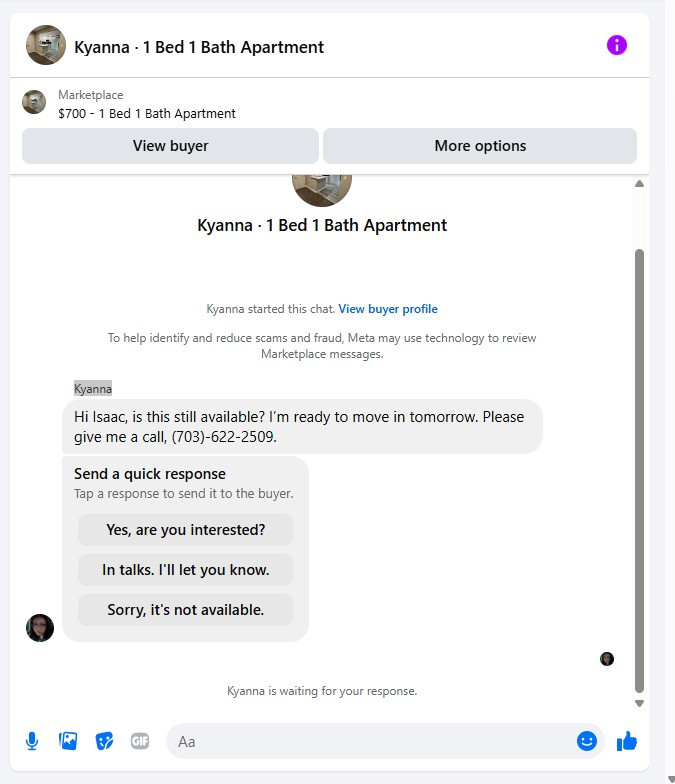Click the View buyer button
The image size is (675, 784).
170,146
